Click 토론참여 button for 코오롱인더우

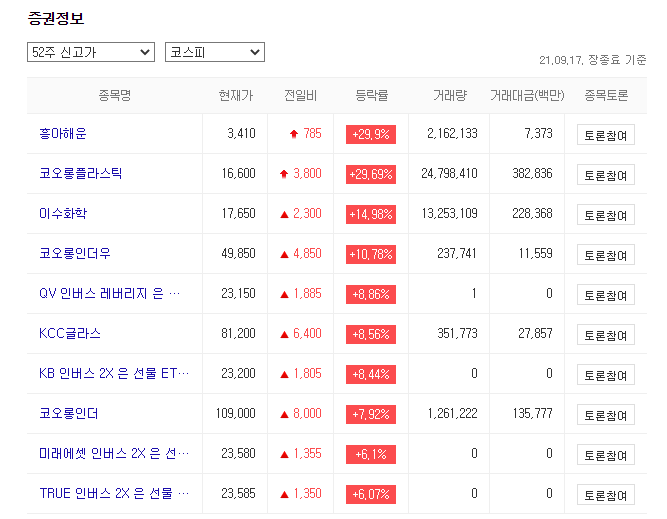coord(606,255)
